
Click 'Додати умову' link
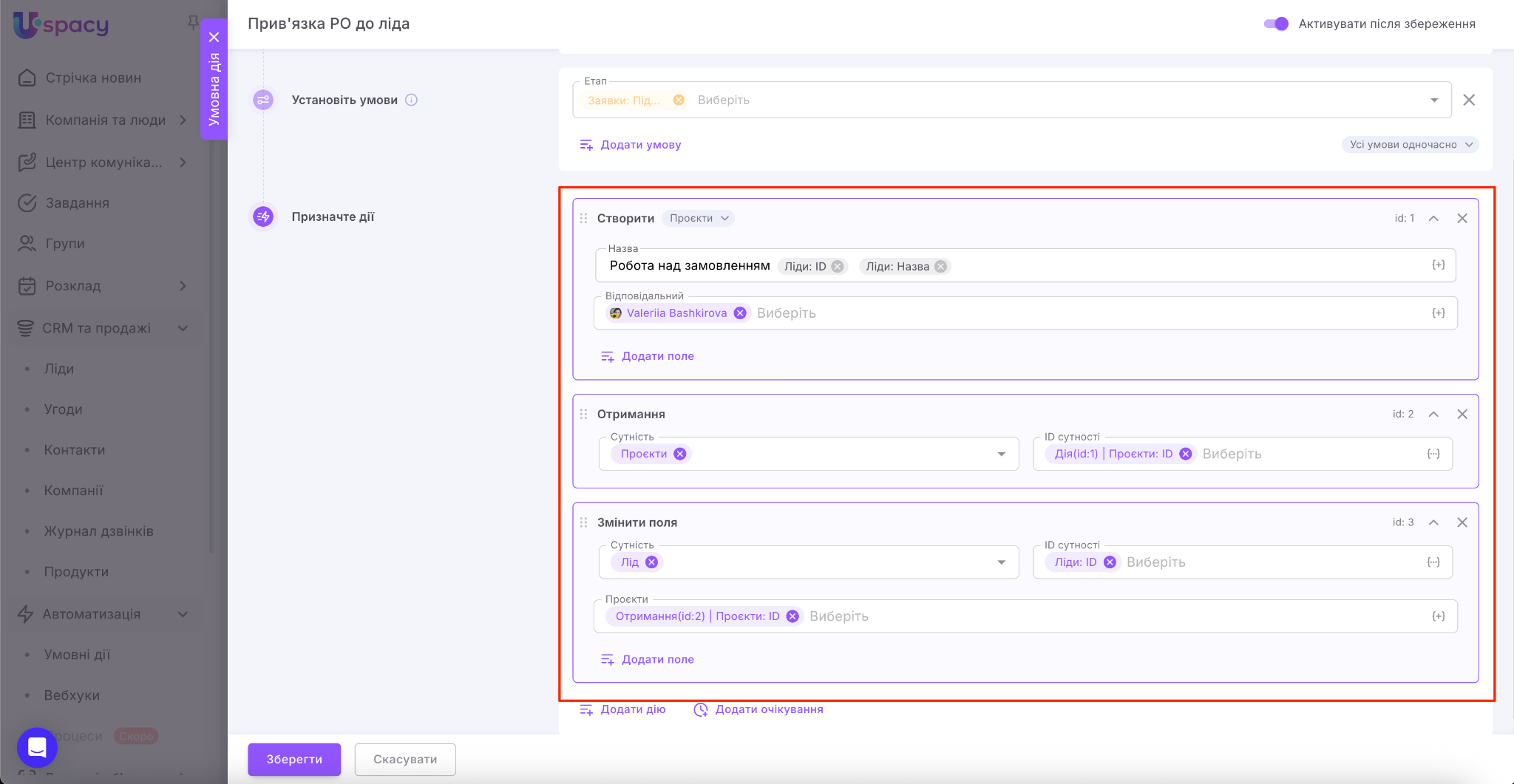(x=640, y=145)
